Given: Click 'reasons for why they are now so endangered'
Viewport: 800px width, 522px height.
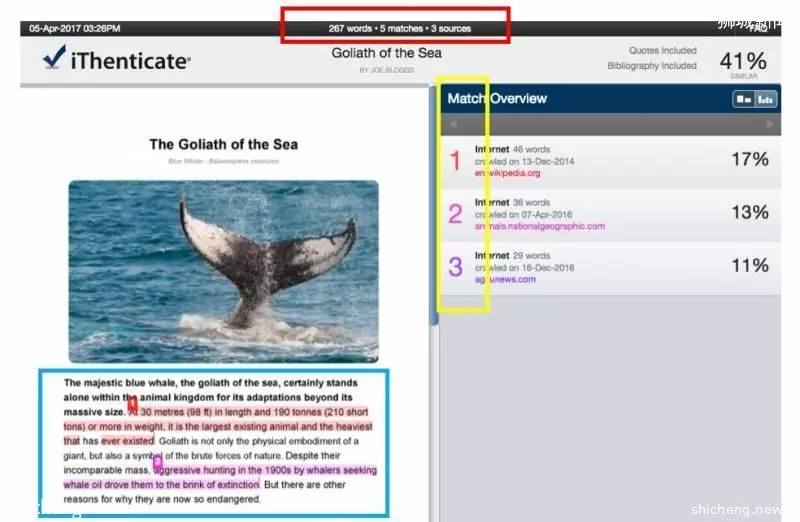Looking at the screenshot, I should (x=162, y=500).
